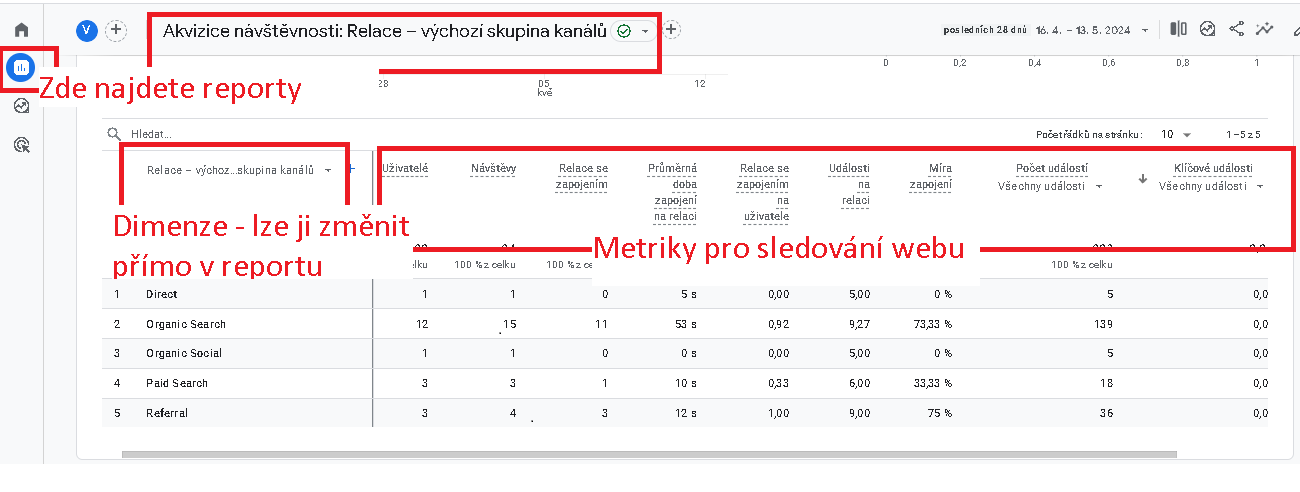
Task: Open the rows per page dropdown
Action: (1176, 133)
